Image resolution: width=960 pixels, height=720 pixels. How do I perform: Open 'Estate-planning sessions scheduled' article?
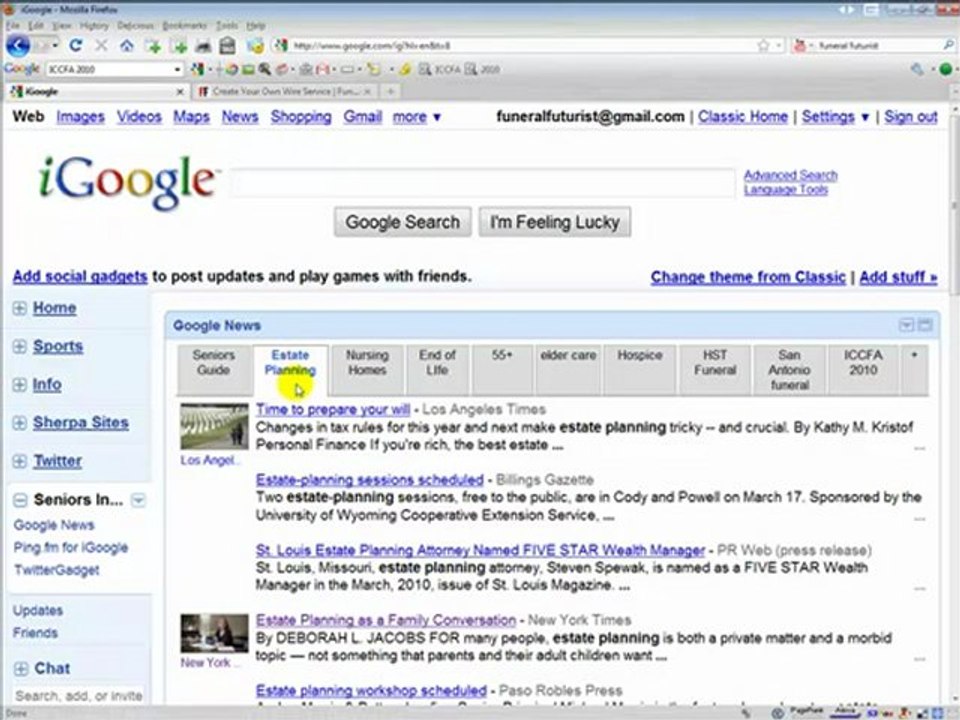(370, 479)
